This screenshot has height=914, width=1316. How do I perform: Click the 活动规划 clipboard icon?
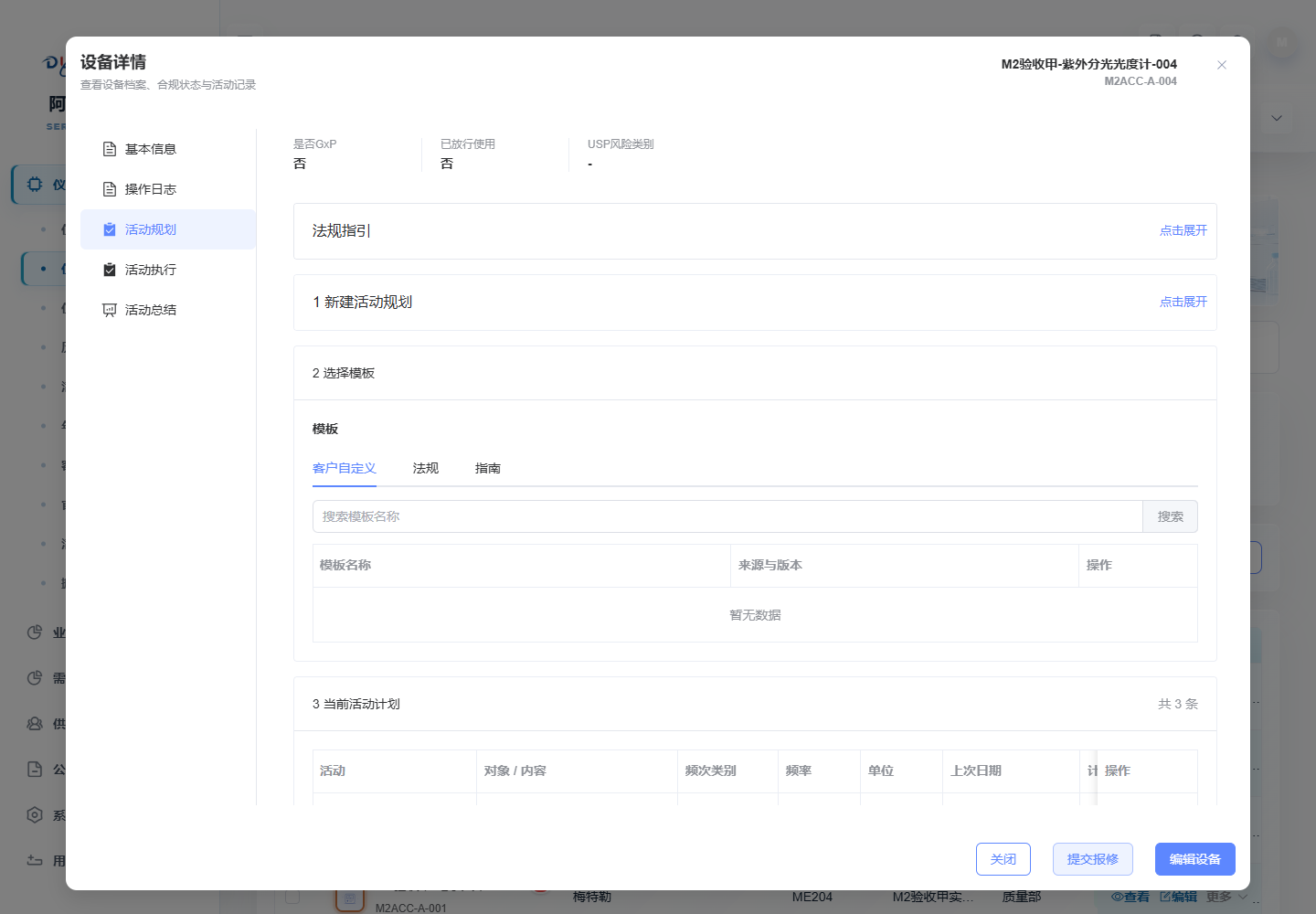[110, 229]
